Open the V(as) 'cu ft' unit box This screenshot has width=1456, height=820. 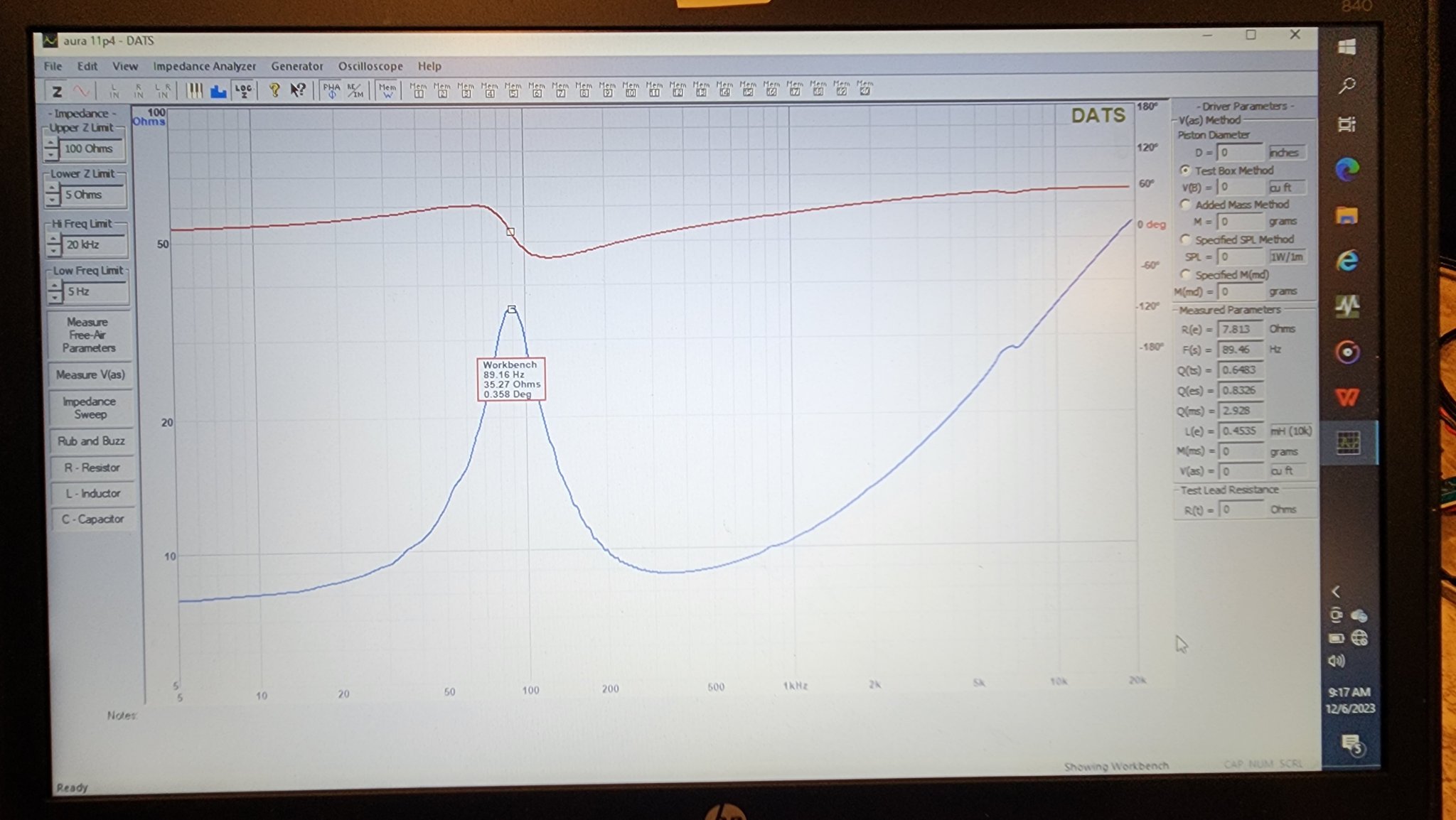[x=1288, y=470]
